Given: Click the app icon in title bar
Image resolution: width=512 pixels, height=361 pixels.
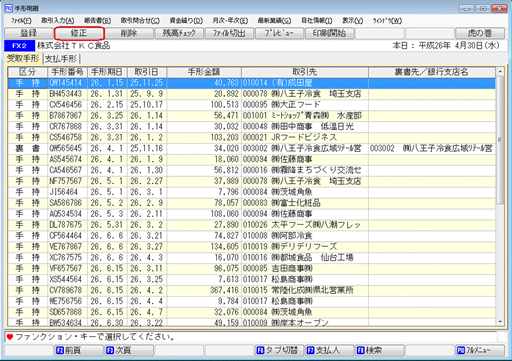Looking at the screenshot, I should click(8, 8).
